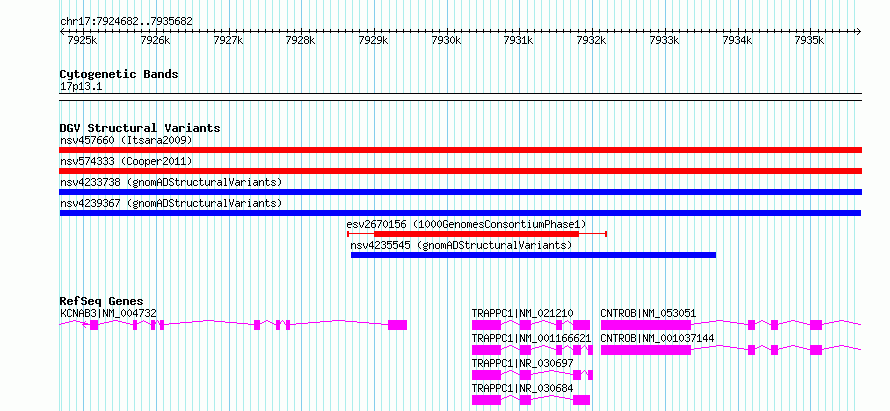Open nsv4233738 gnomAD structural variant label

pyautogui.click(x=171, y=182)
